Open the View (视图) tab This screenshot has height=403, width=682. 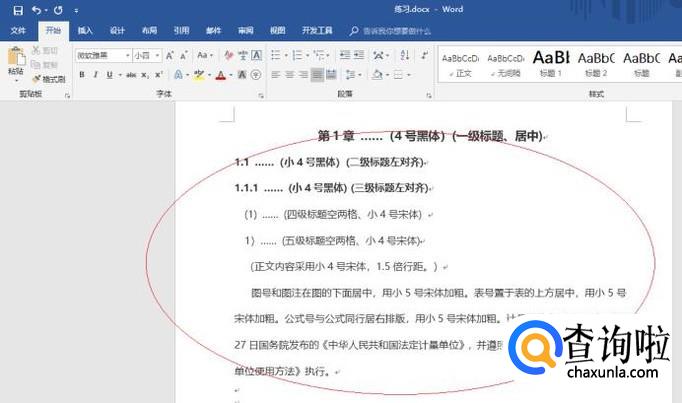coord(277,31)
